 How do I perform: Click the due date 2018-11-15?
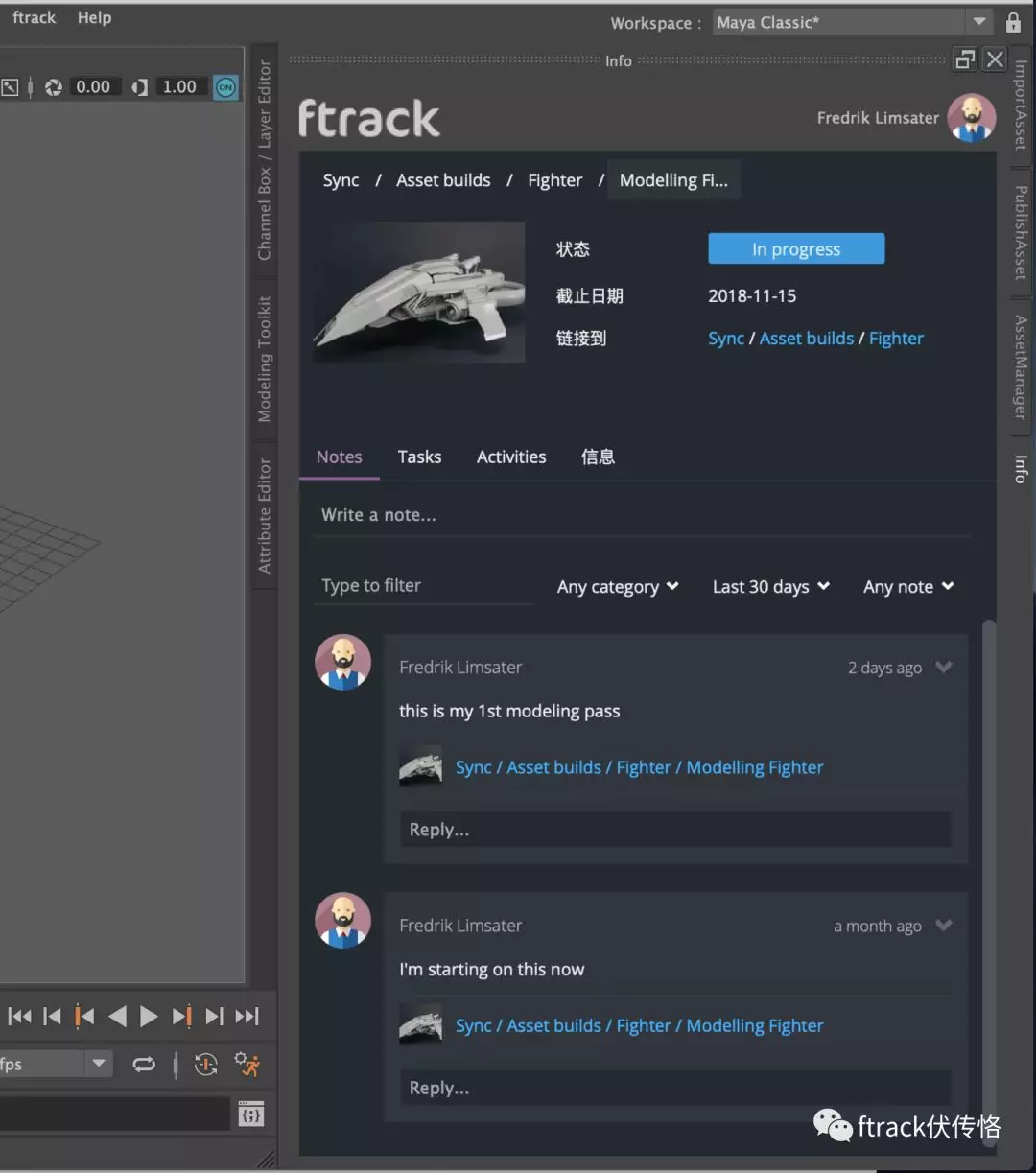point(752,295)
